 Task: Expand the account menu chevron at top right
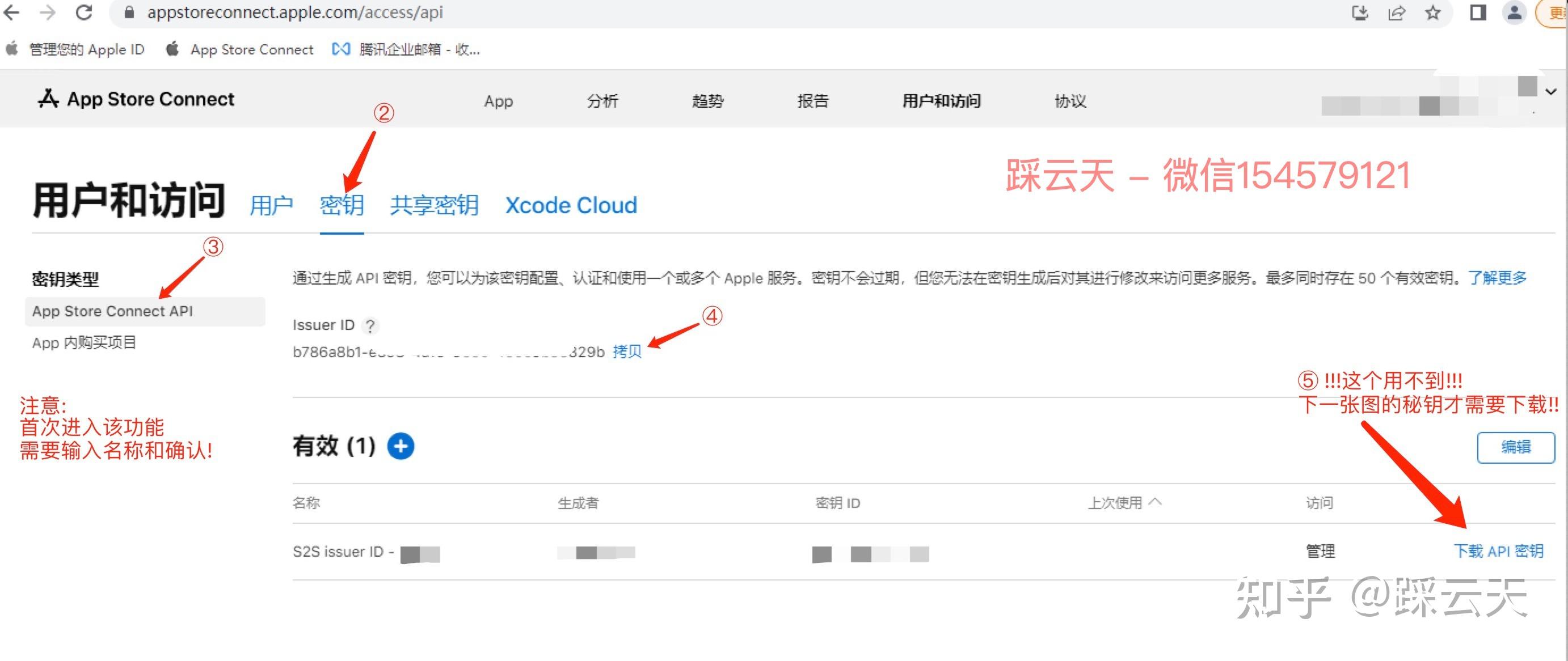1551,92
